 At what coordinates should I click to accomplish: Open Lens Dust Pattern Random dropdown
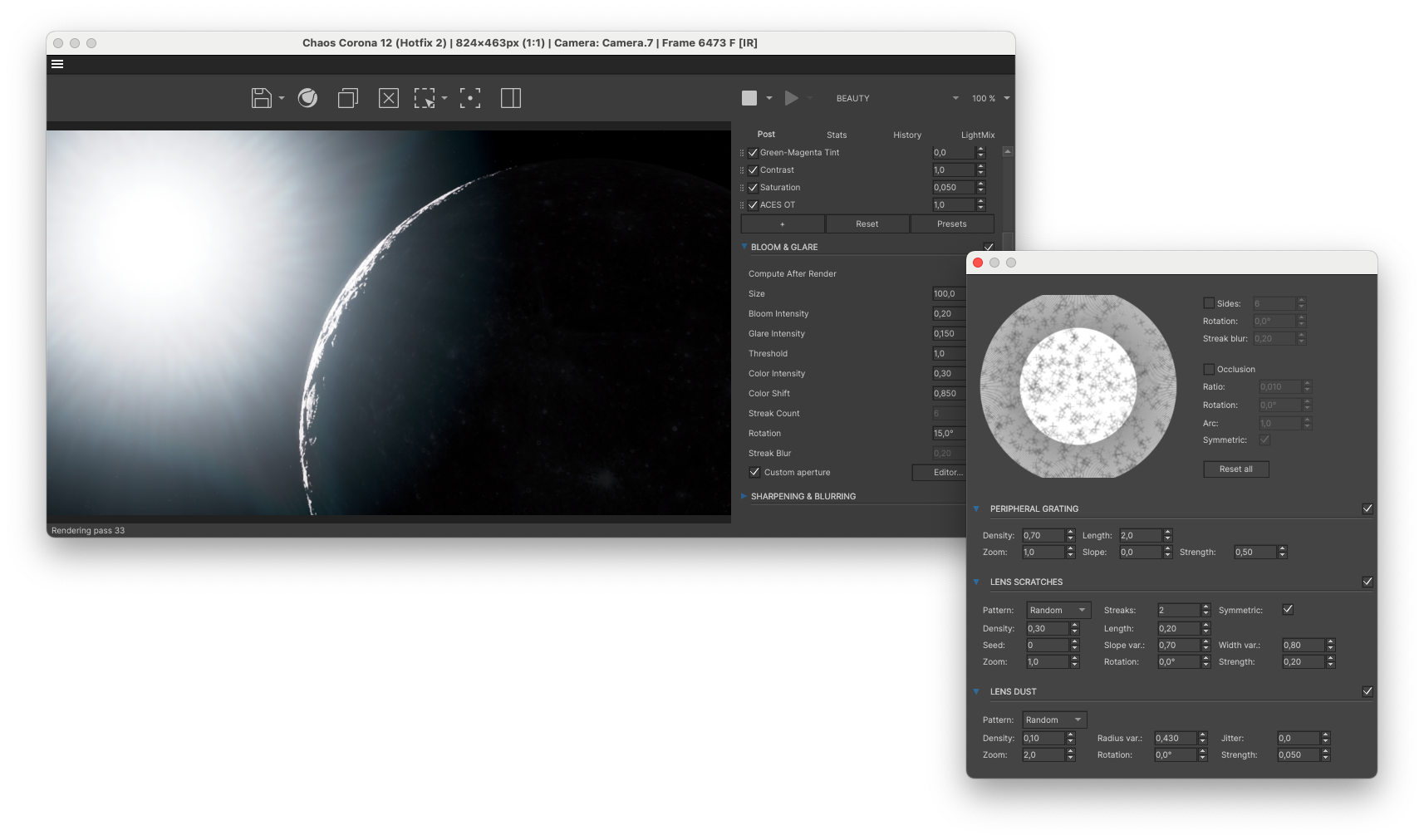[x=1054, y=720]
